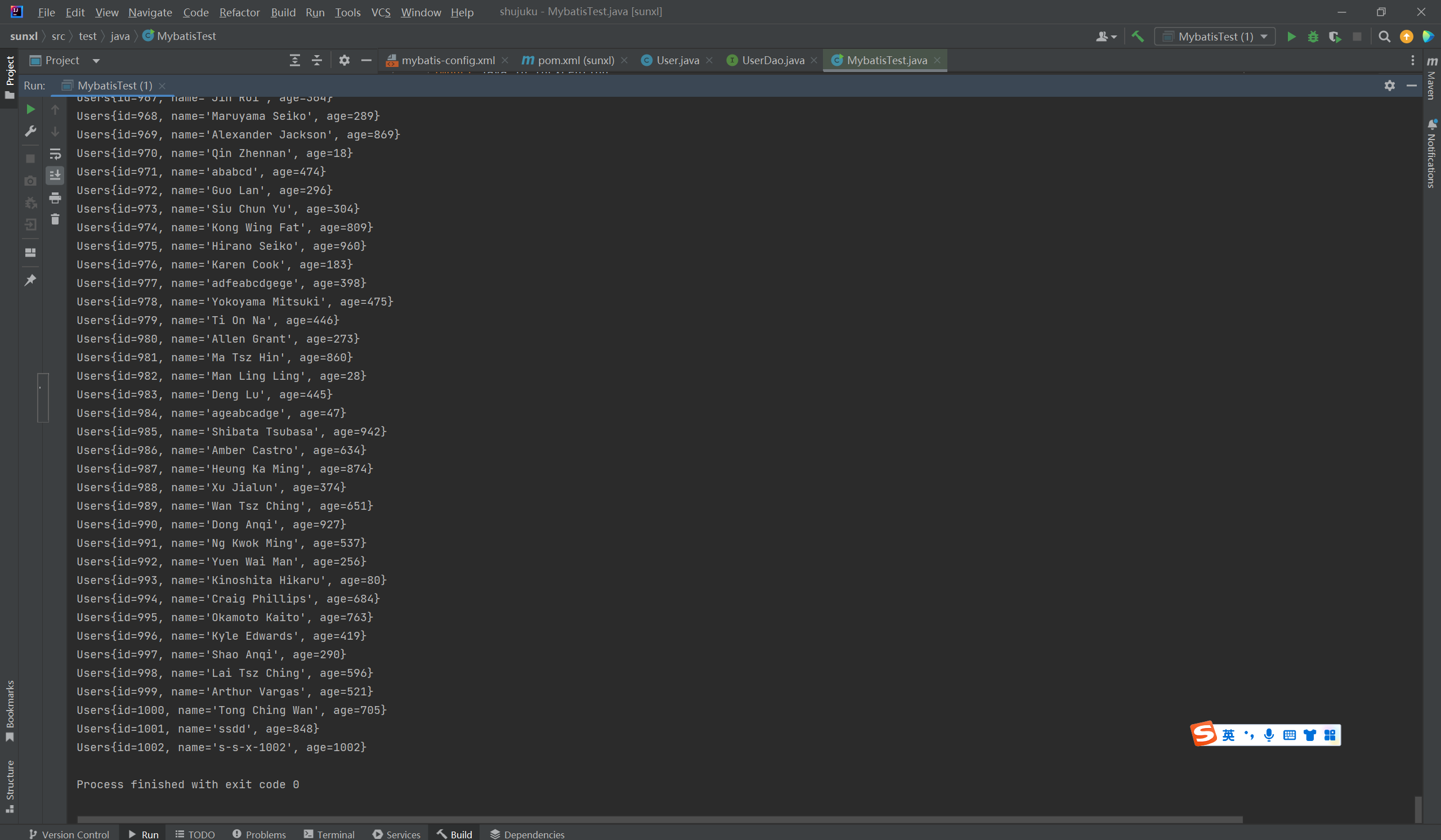Toggle the Sogou English/Chinese input mode
The width and height of the screenshot is (1441, 840).
(1228, 735)
